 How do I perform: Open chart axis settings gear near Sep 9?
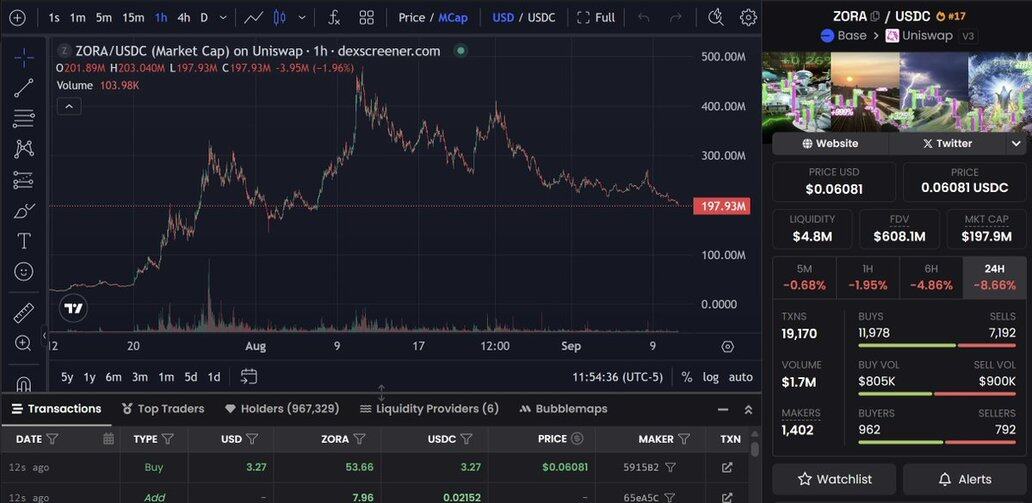(727, 346)
